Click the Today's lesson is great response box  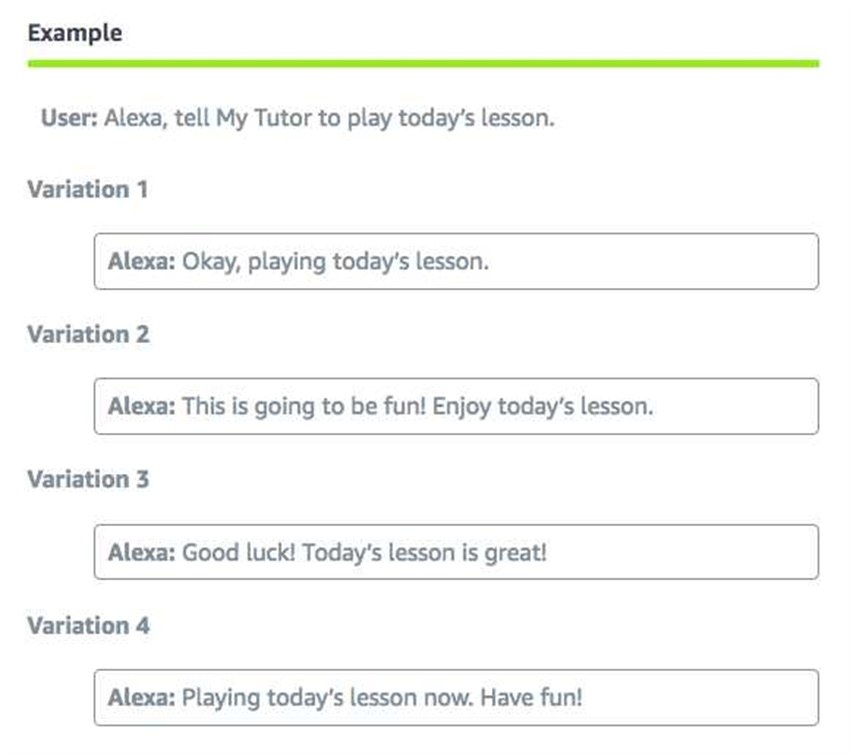click(456, 552)
